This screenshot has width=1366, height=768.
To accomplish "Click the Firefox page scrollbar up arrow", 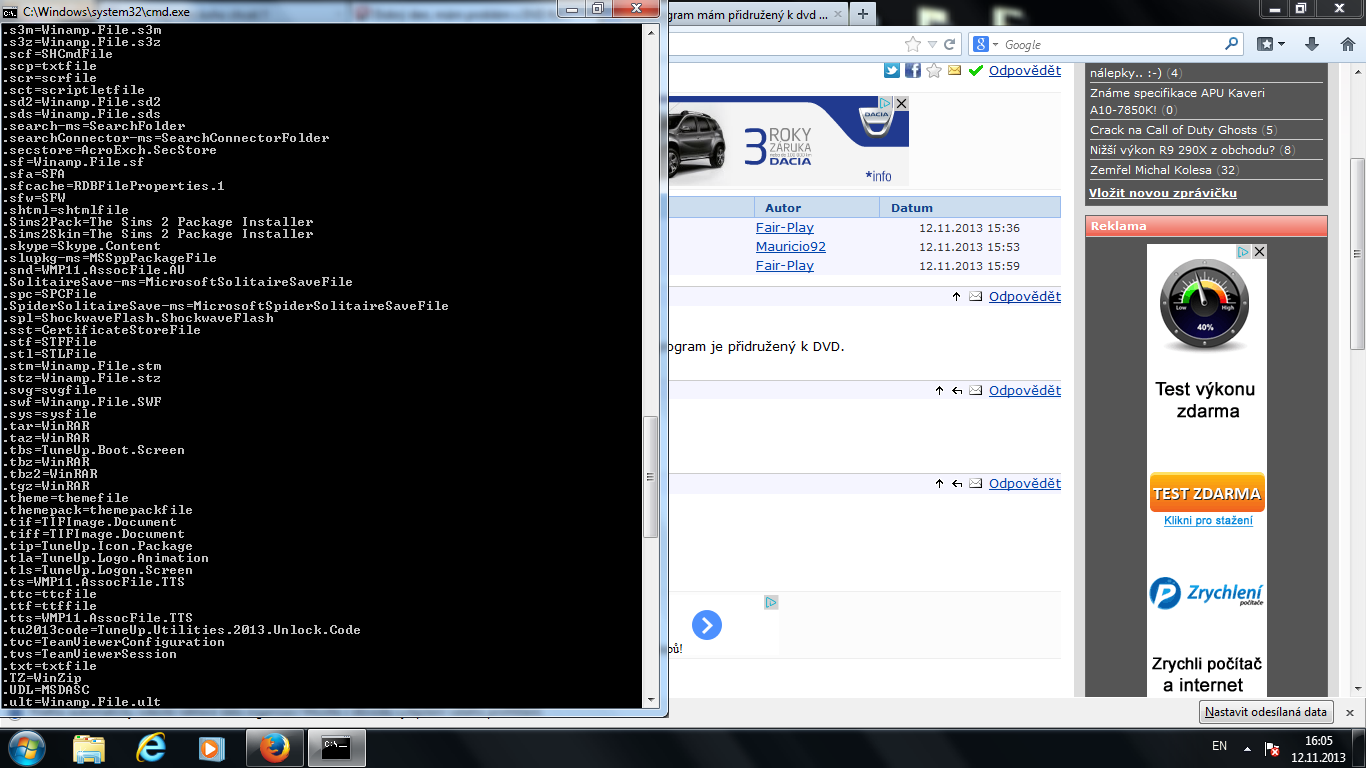I will (1357, 69).
